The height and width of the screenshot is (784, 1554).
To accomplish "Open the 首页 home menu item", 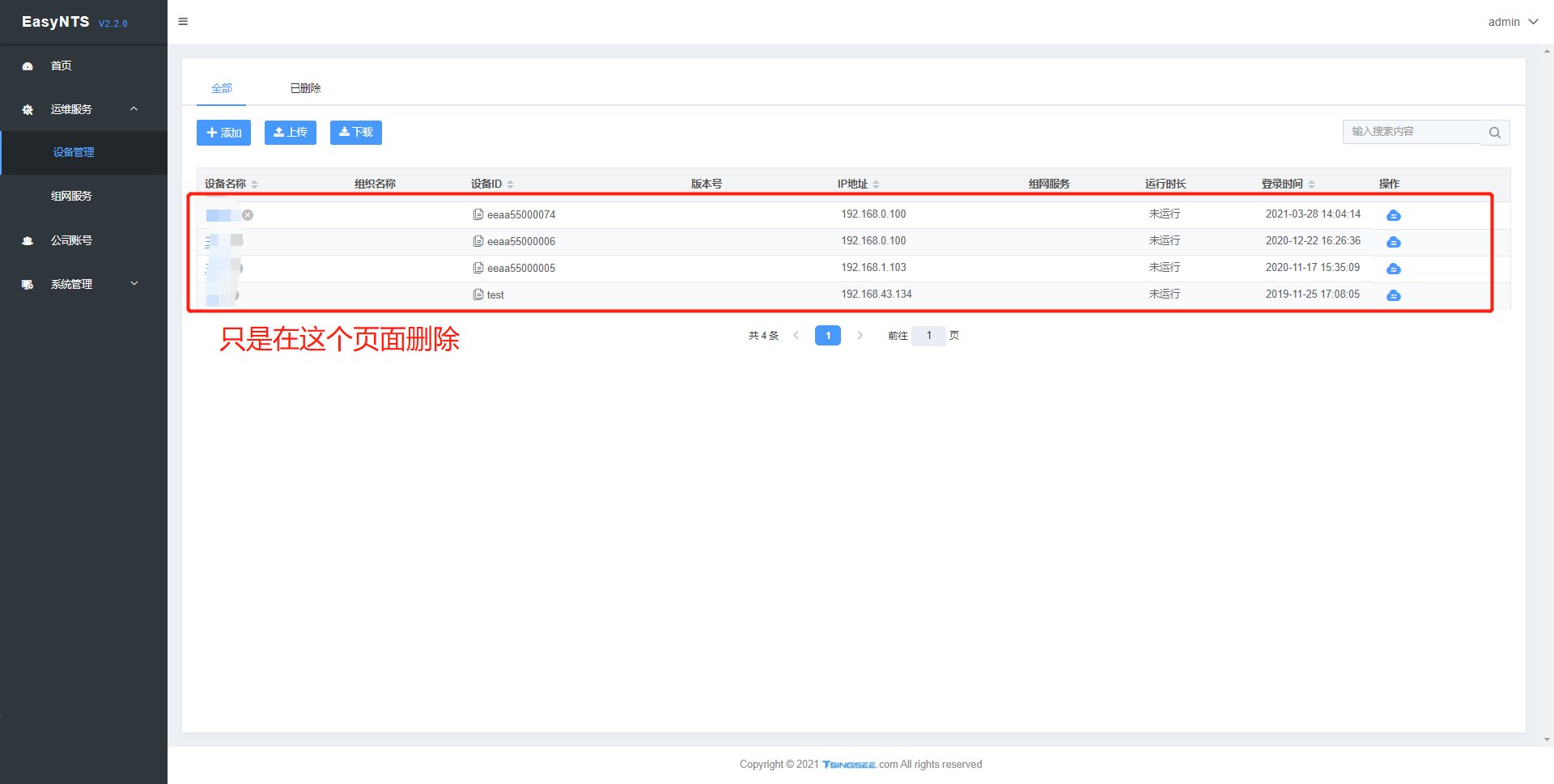I will tap(83, 66).
